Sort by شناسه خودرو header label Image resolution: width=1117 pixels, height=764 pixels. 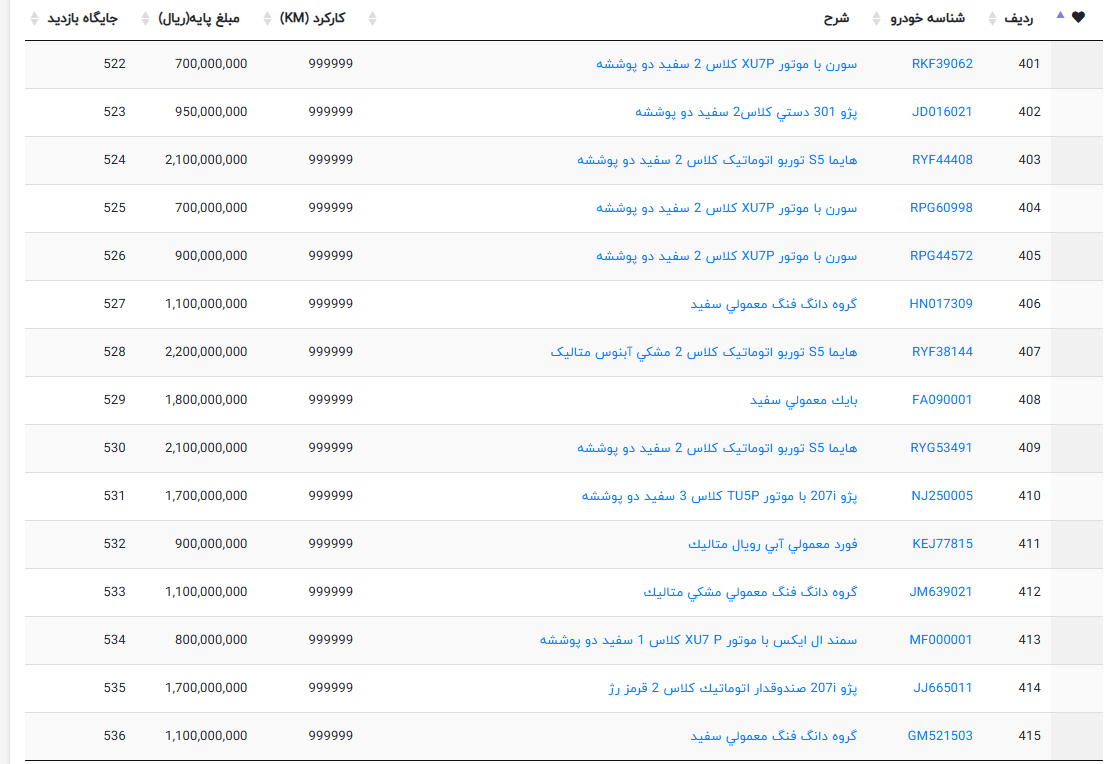click(x=928, y=19)
